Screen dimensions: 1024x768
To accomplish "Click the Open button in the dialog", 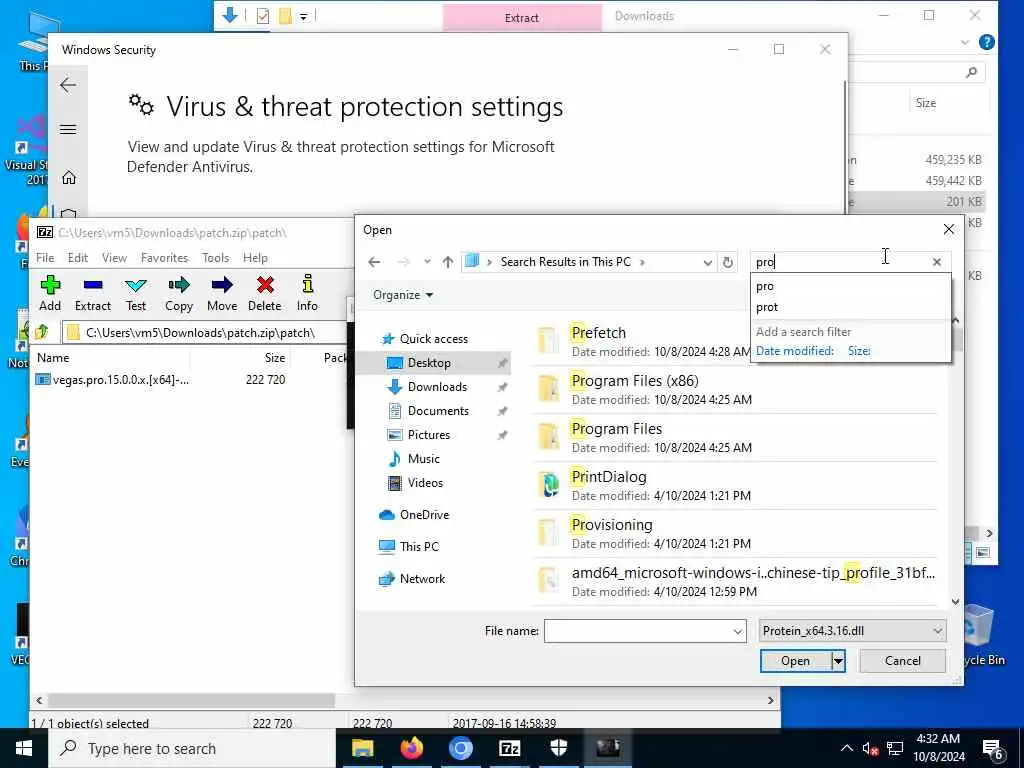I will (795, 661).
